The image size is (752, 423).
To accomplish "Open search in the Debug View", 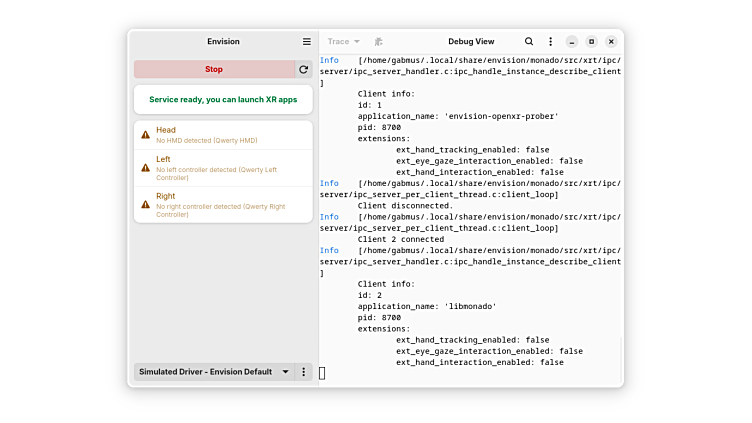I will point(529,42).
